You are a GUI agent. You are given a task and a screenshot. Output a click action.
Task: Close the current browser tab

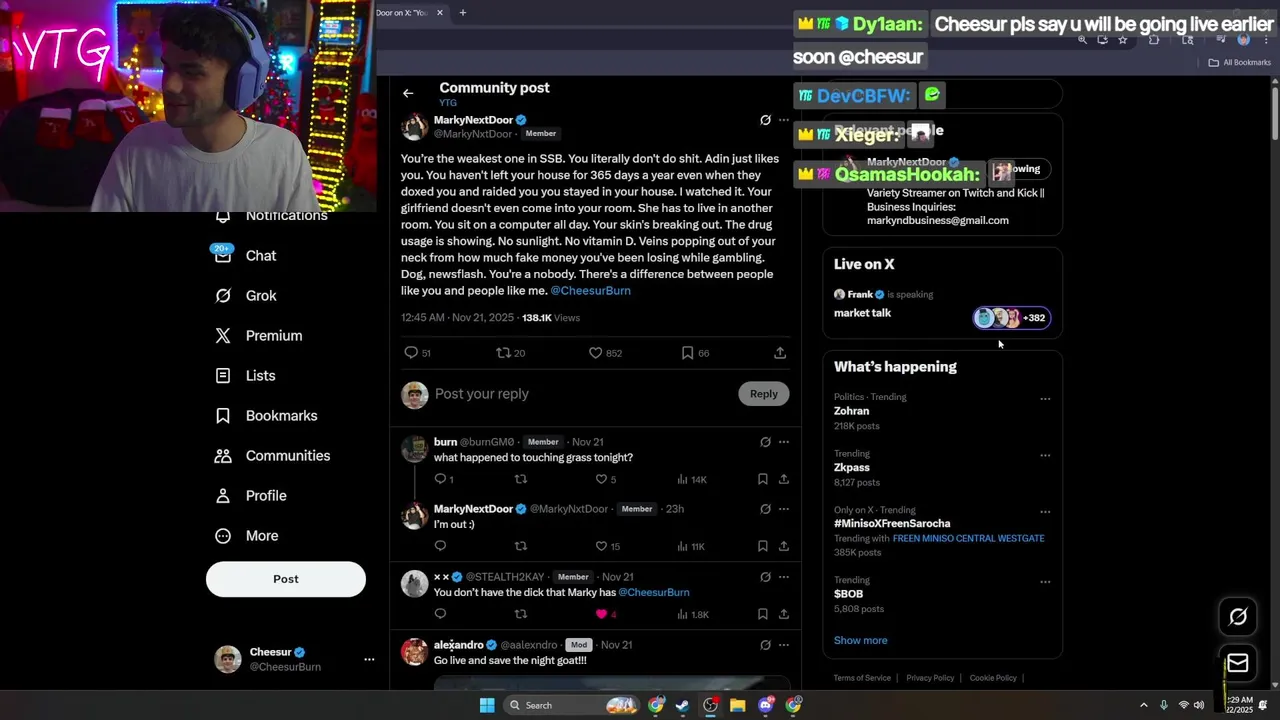coord(439,13)
